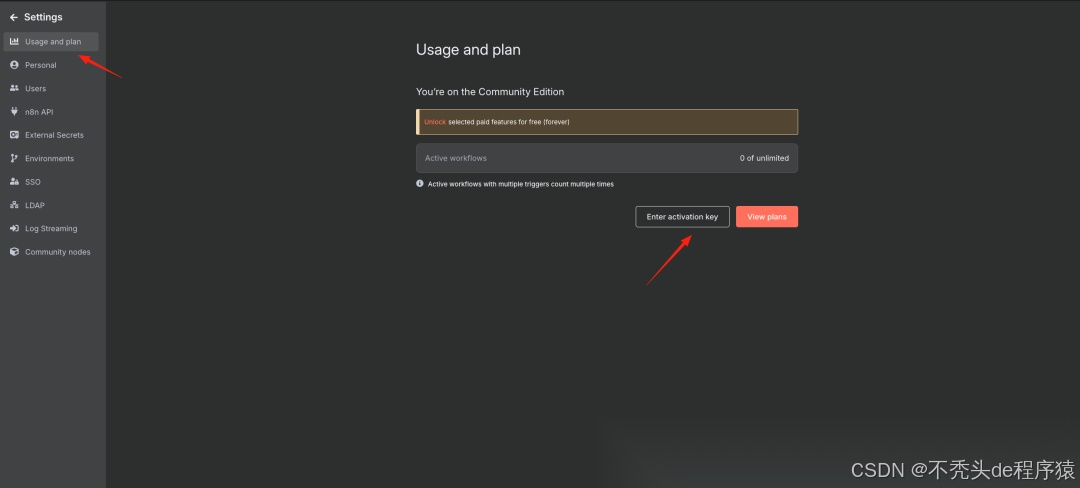The width and height of the screenshot is (1080, 488).
Task: Go to the Personal settings
Action: [52, 65]
